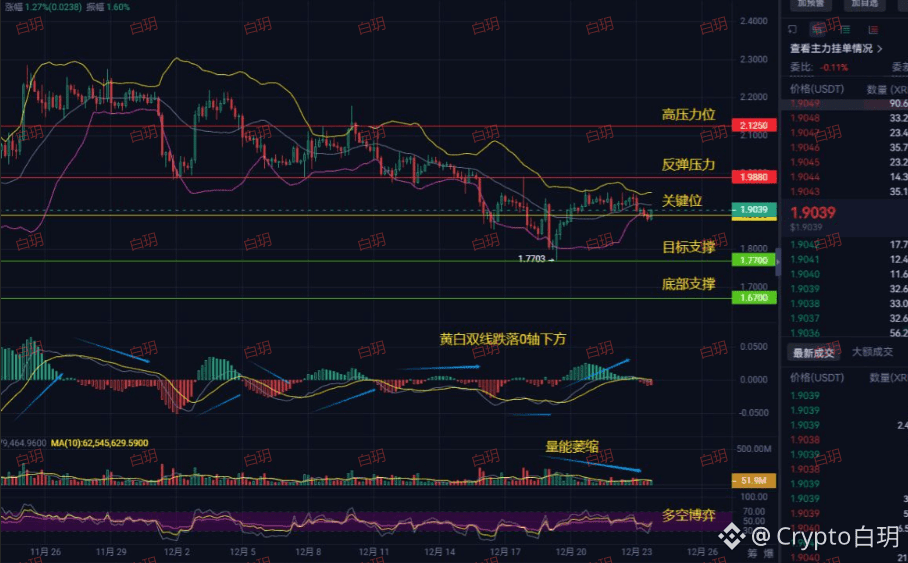This screenshot has width=908, height=563.
Task: Click the 12月 20 date on time axis
Action: [x=571, y=552]
